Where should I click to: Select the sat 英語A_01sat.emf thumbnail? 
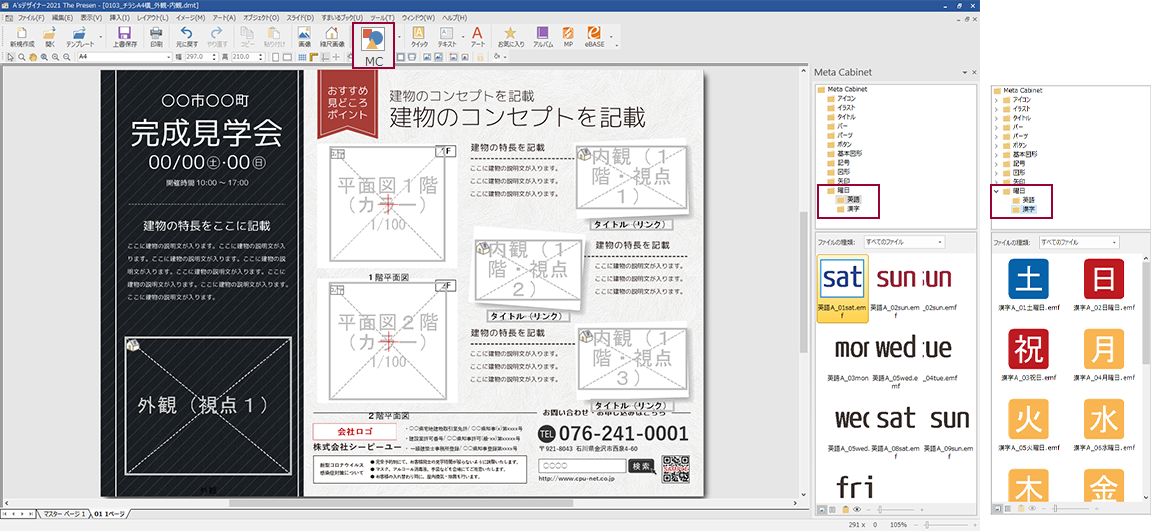pos(843,289)
